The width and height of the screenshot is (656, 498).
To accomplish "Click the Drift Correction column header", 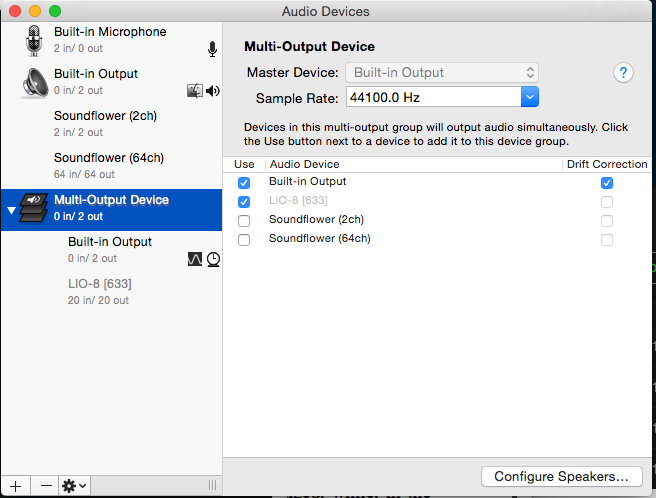I will 606,164.
